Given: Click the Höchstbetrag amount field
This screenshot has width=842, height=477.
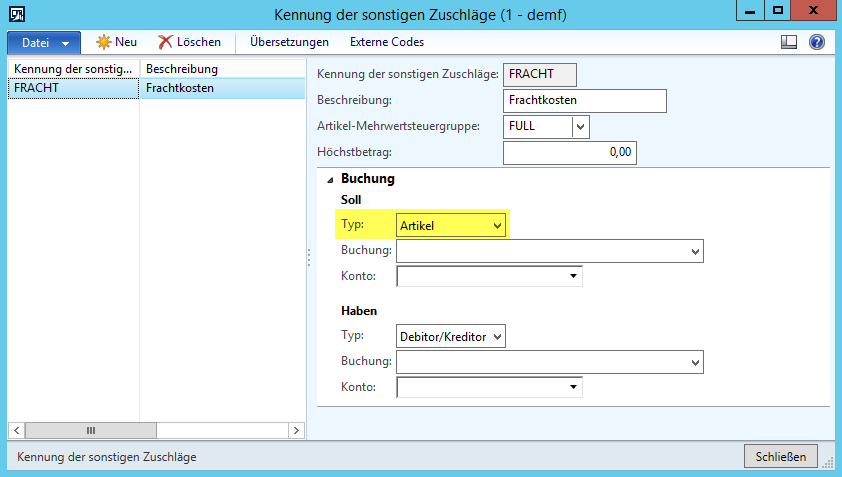Looking at the screenshot, I should [x=569, y=153].
